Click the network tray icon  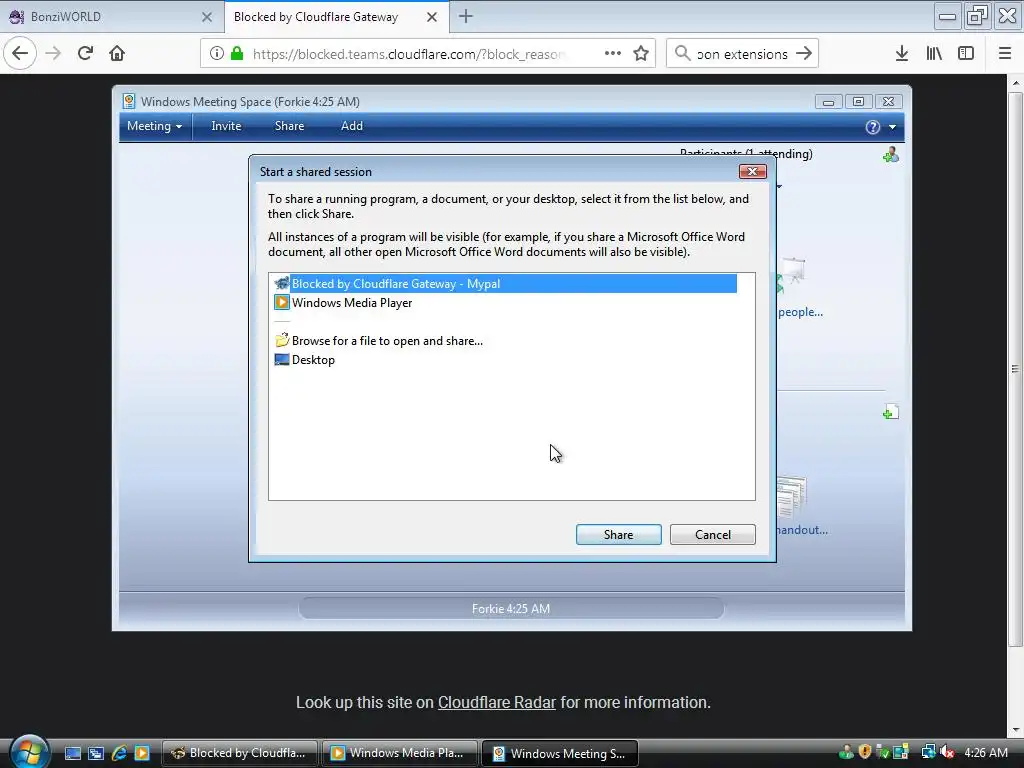(x=928, y=752)
